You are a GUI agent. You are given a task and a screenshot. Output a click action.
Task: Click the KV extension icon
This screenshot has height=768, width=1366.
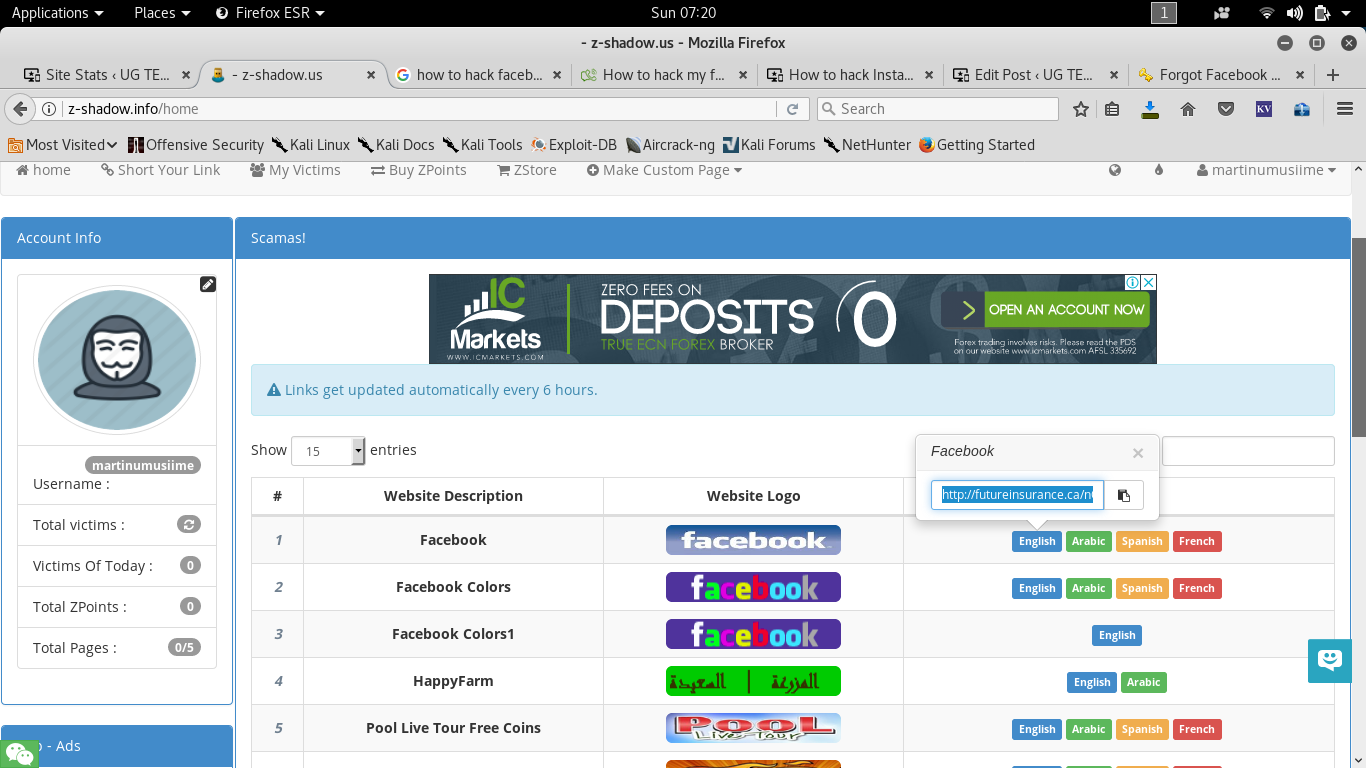[x=1264, y=109]
